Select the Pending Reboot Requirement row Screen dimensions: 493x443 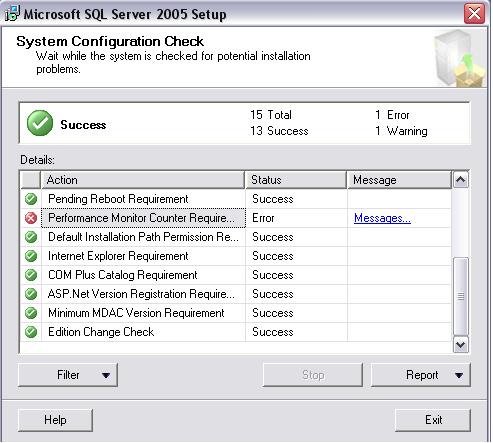pyautogui.click(x=236, y=199)
